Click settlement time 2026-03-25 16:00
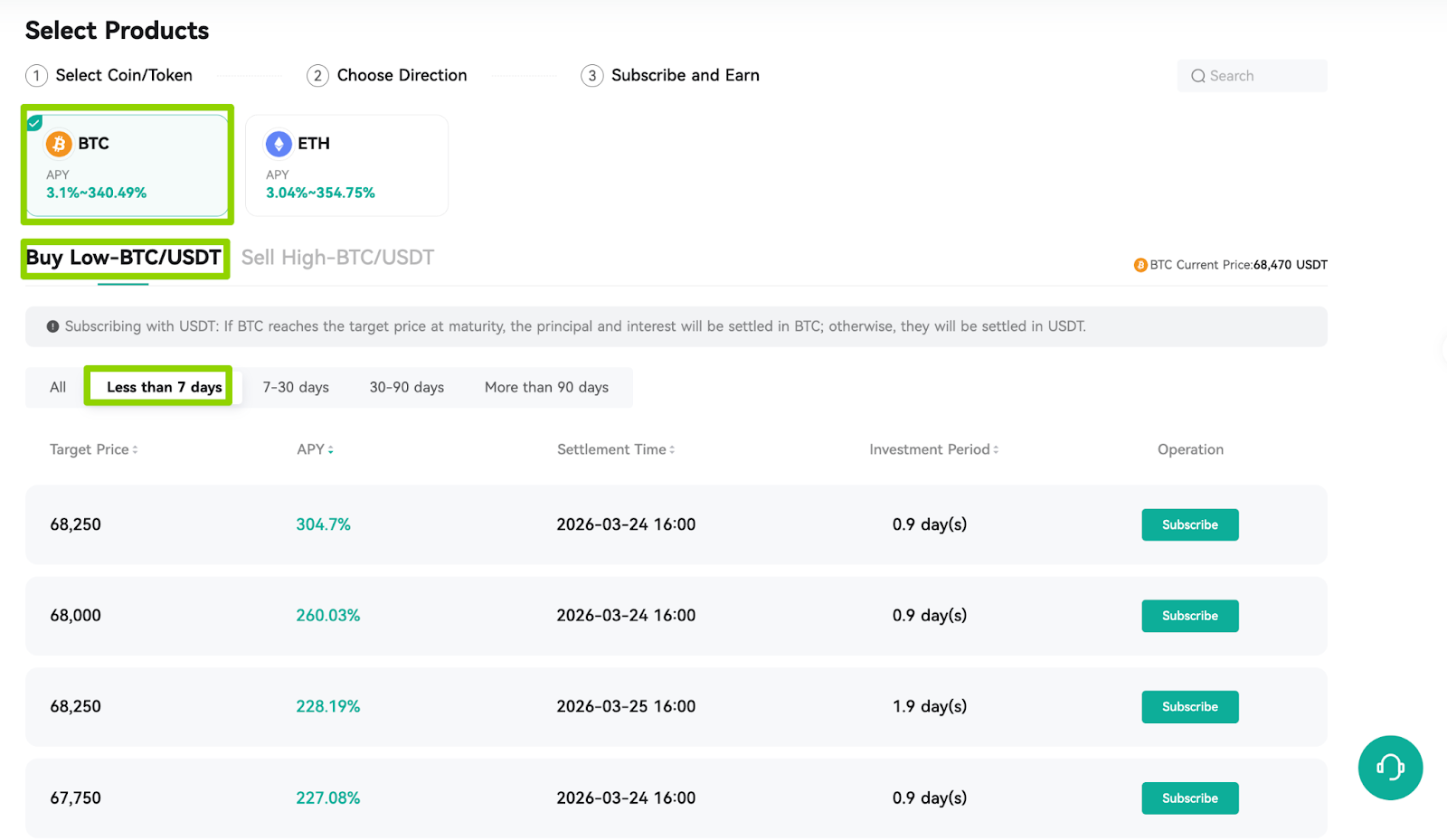 point(626,707)
